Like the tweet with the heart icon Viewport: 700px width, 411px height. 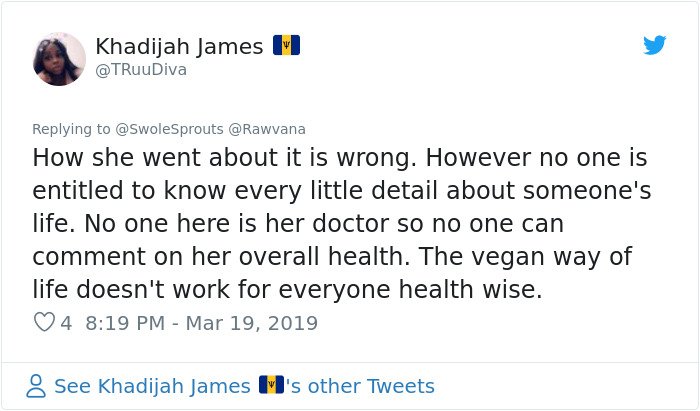pos(44,322)
